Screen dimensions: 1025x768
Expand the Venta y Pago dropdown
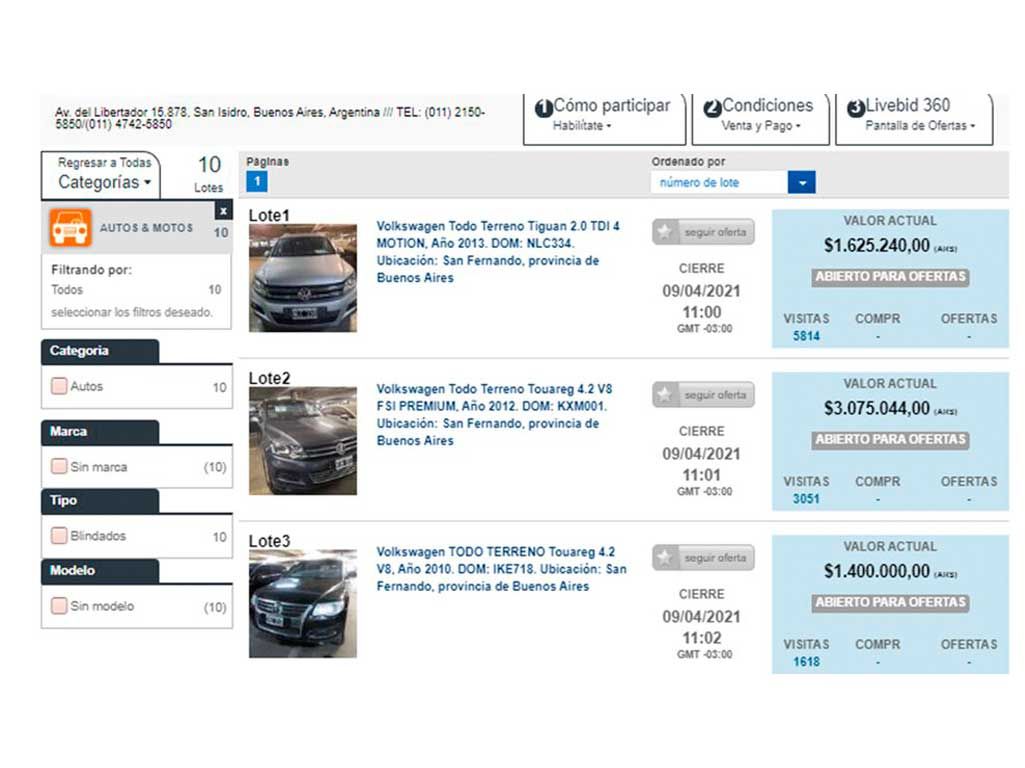(x=761, y=125)
